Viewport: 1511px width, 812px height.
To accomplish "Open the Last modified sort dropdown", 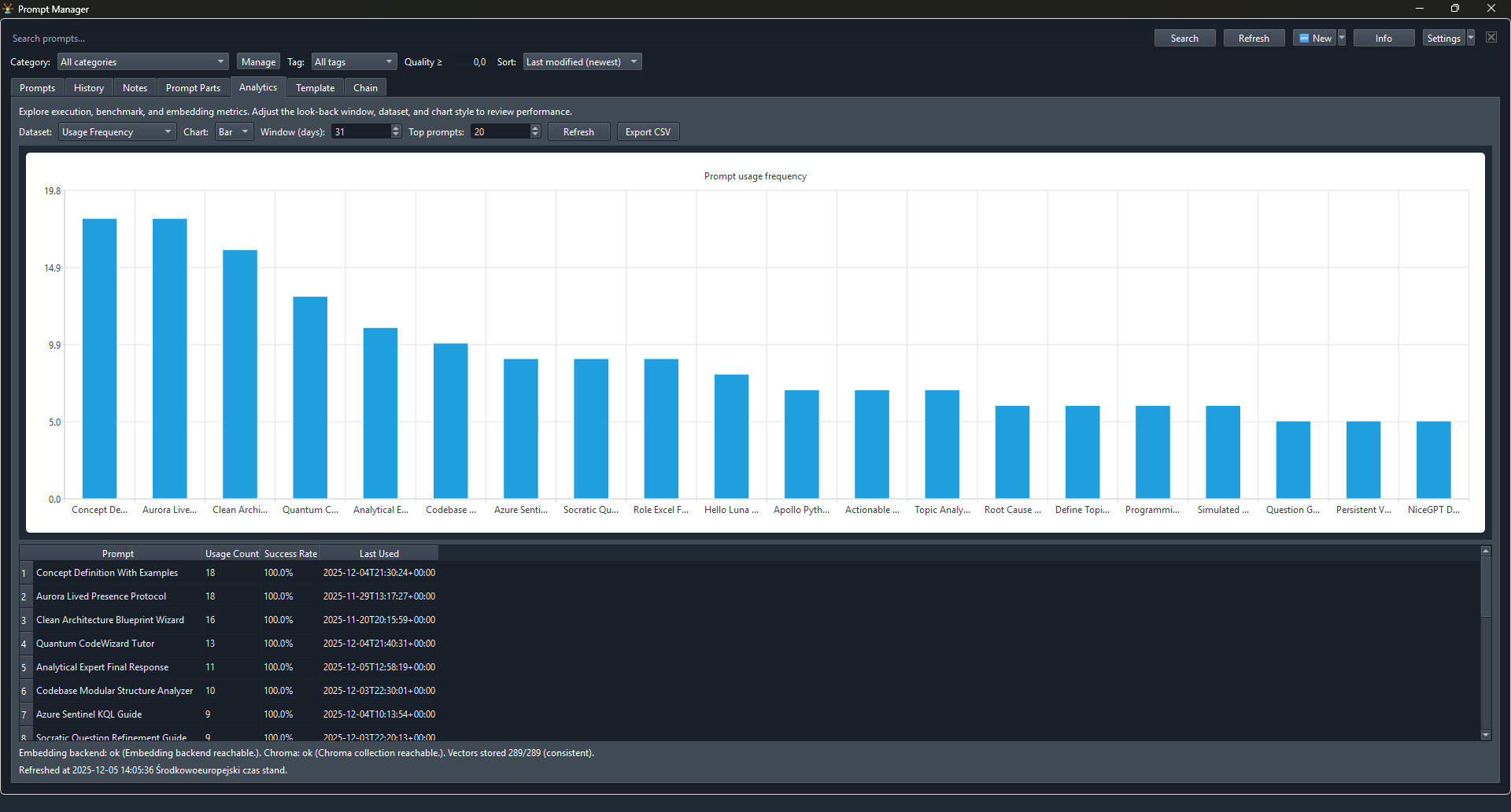I will [x=634, y=61].
